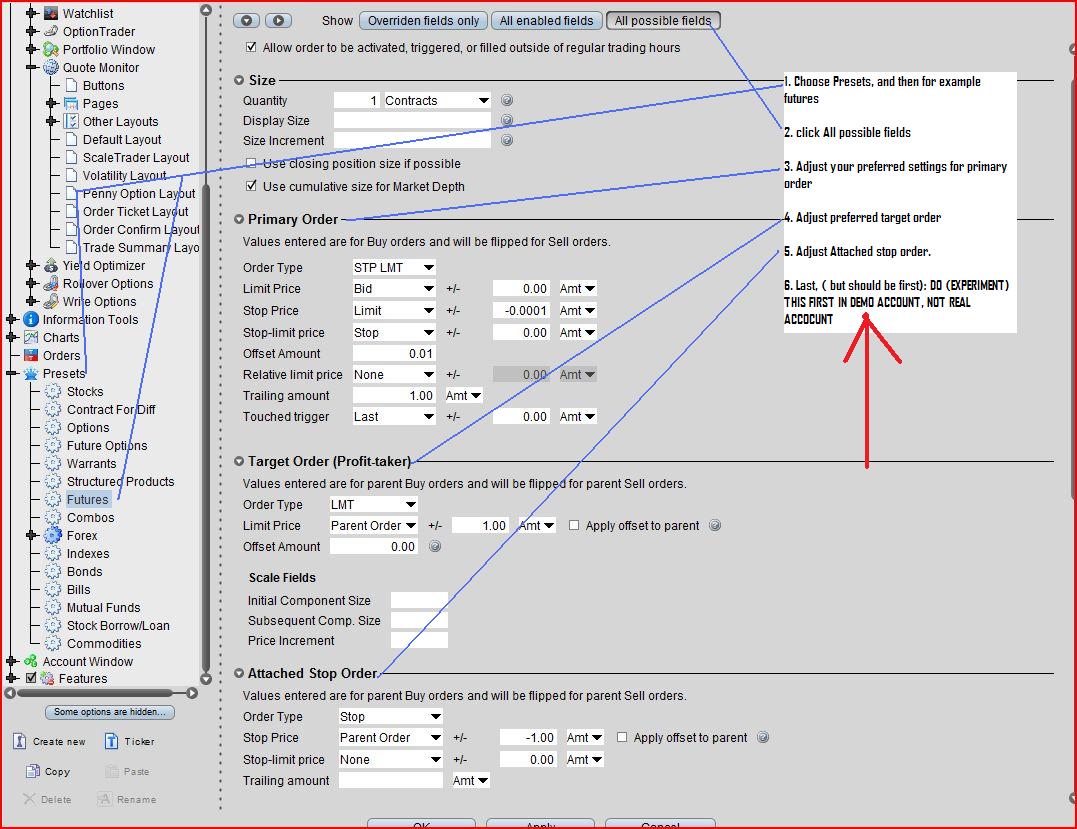The height and width of the screenshot is (829, 1077).
Task: Click the help icon beside Size Increment
Action: coord(507,140)
